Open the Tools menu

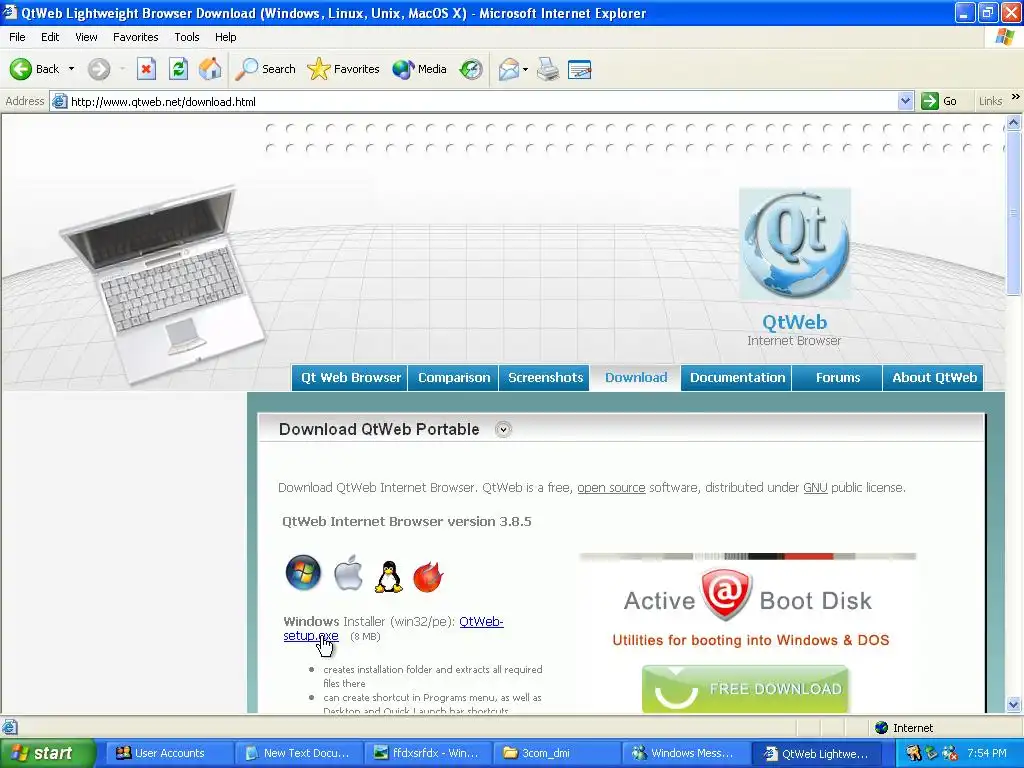pos(187,37)
